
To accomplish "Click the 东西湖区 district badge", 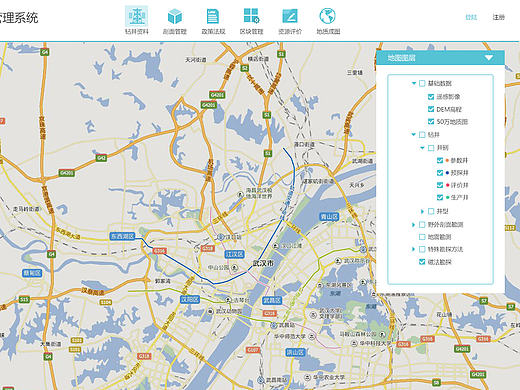I will [122, 236].
